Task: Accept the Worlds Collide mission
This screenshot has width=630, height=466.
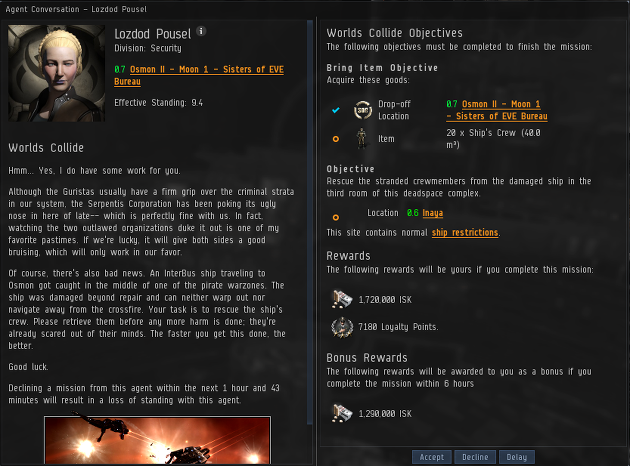Action: click(432, 457)
